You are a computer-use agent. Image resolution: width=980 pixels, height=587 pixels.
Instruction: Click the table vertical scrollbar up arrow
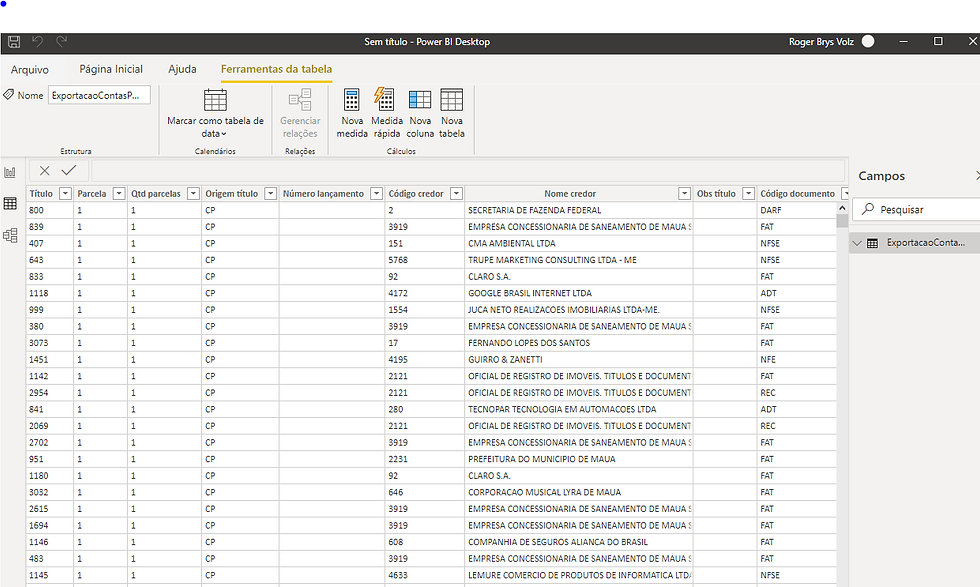point(842,208)
